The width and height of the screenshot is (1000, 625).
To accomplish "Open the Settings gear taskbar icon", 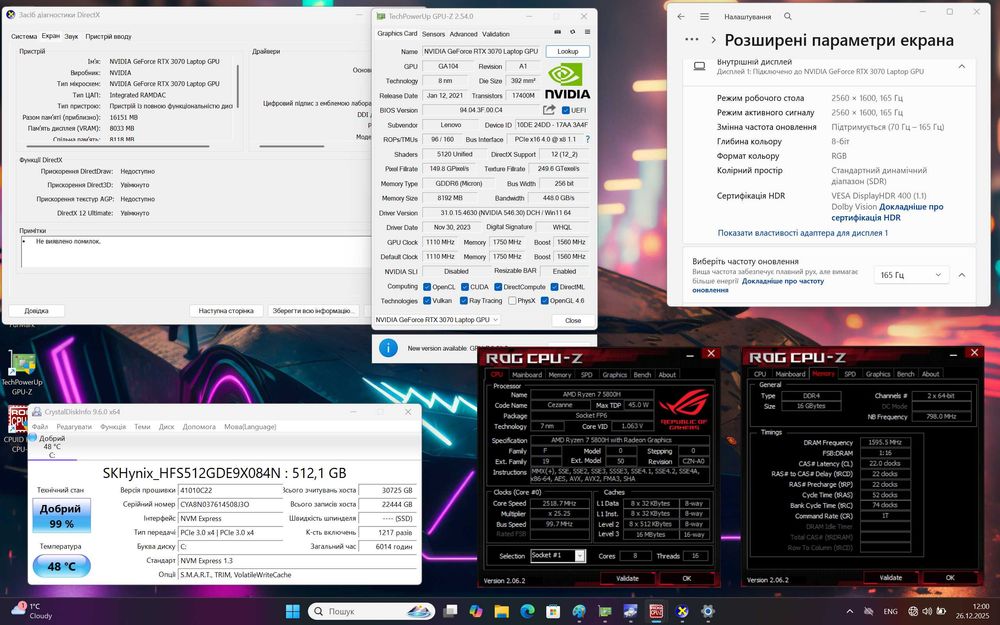I will [707, 611].
